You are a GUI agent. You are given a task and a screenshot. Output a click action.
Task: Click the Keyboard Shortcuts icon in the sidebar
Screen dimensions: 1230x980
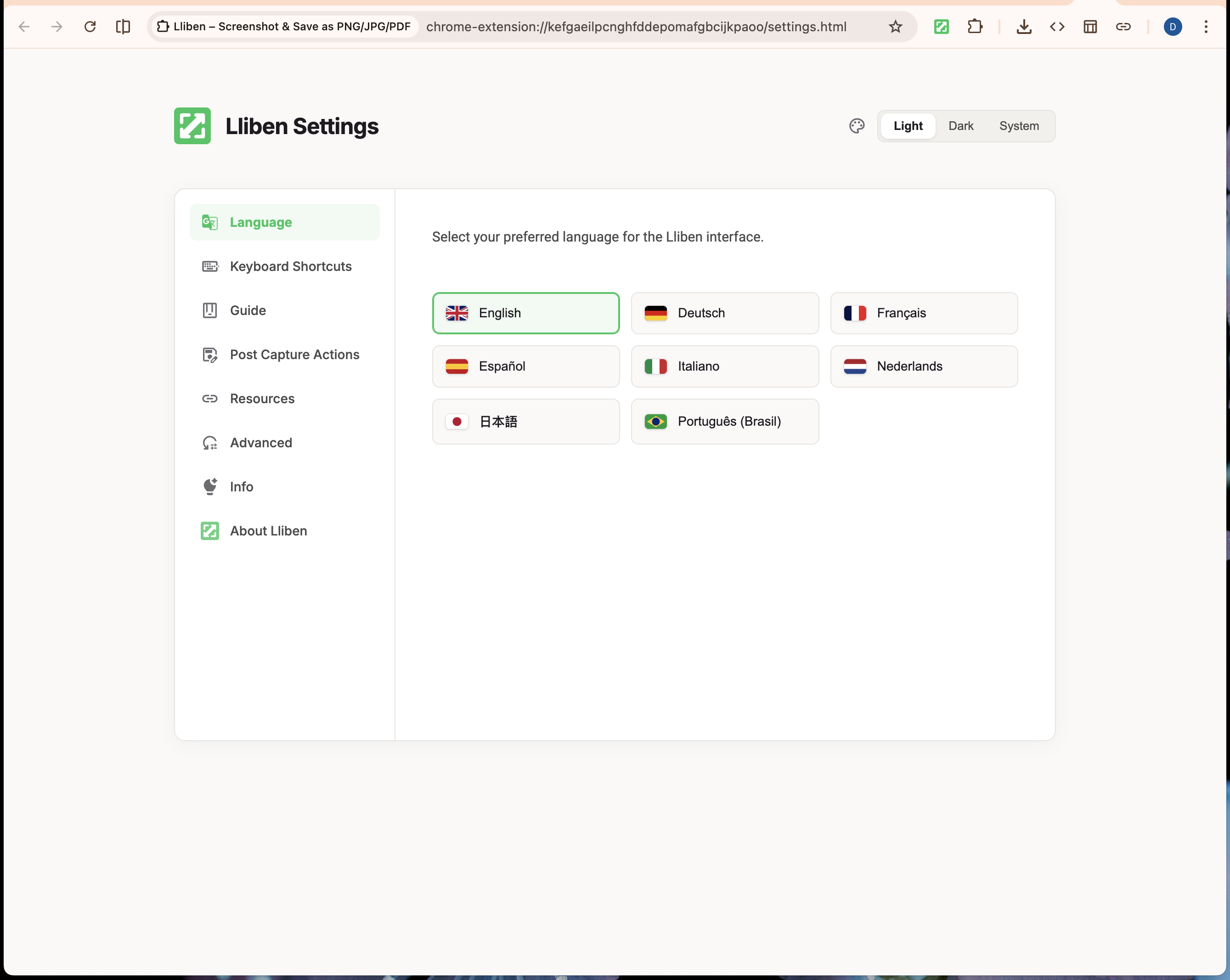coord(209,266)
